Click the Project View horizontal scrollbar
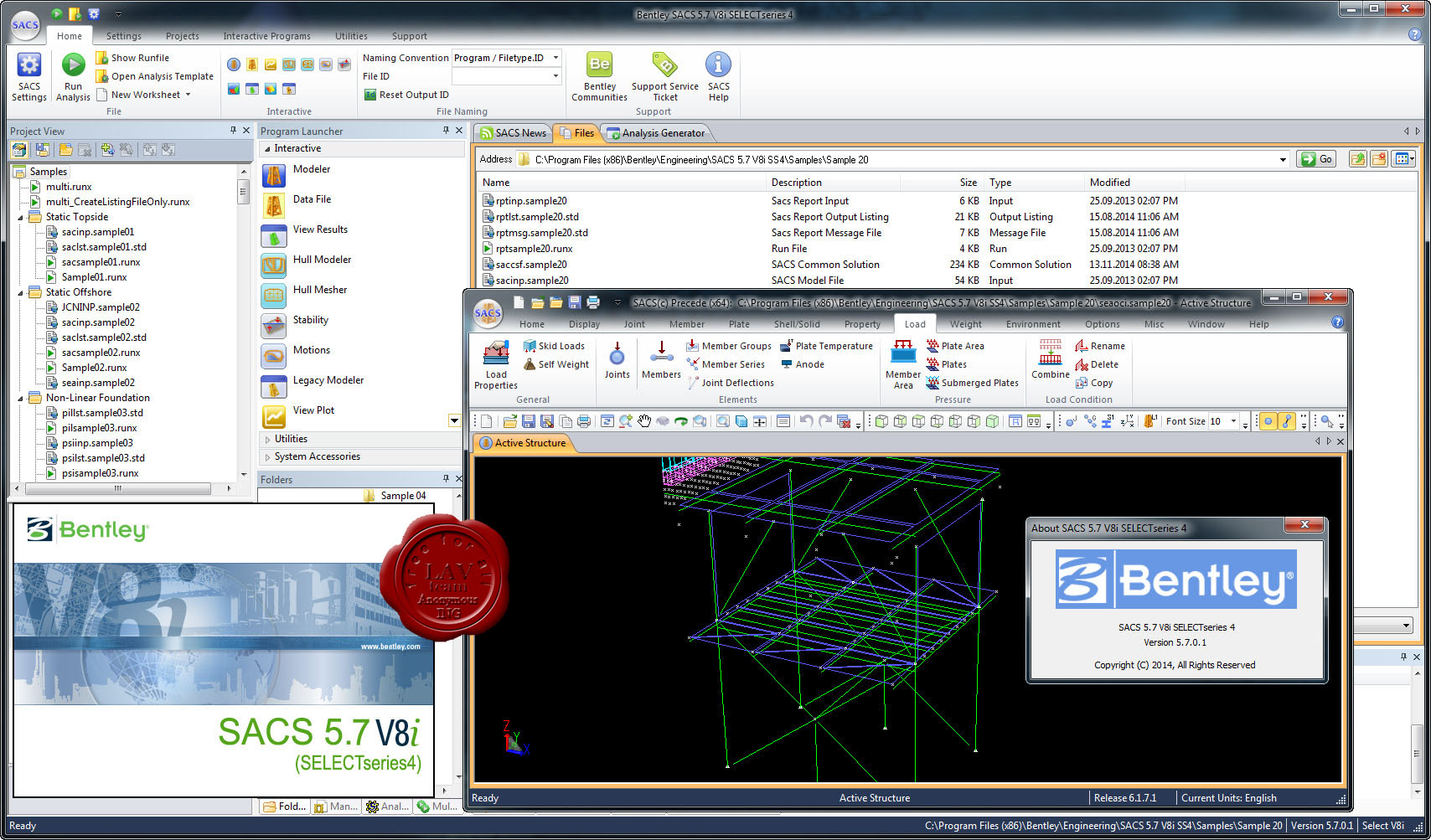This screenshot has height=840, width=1431. 117,488
